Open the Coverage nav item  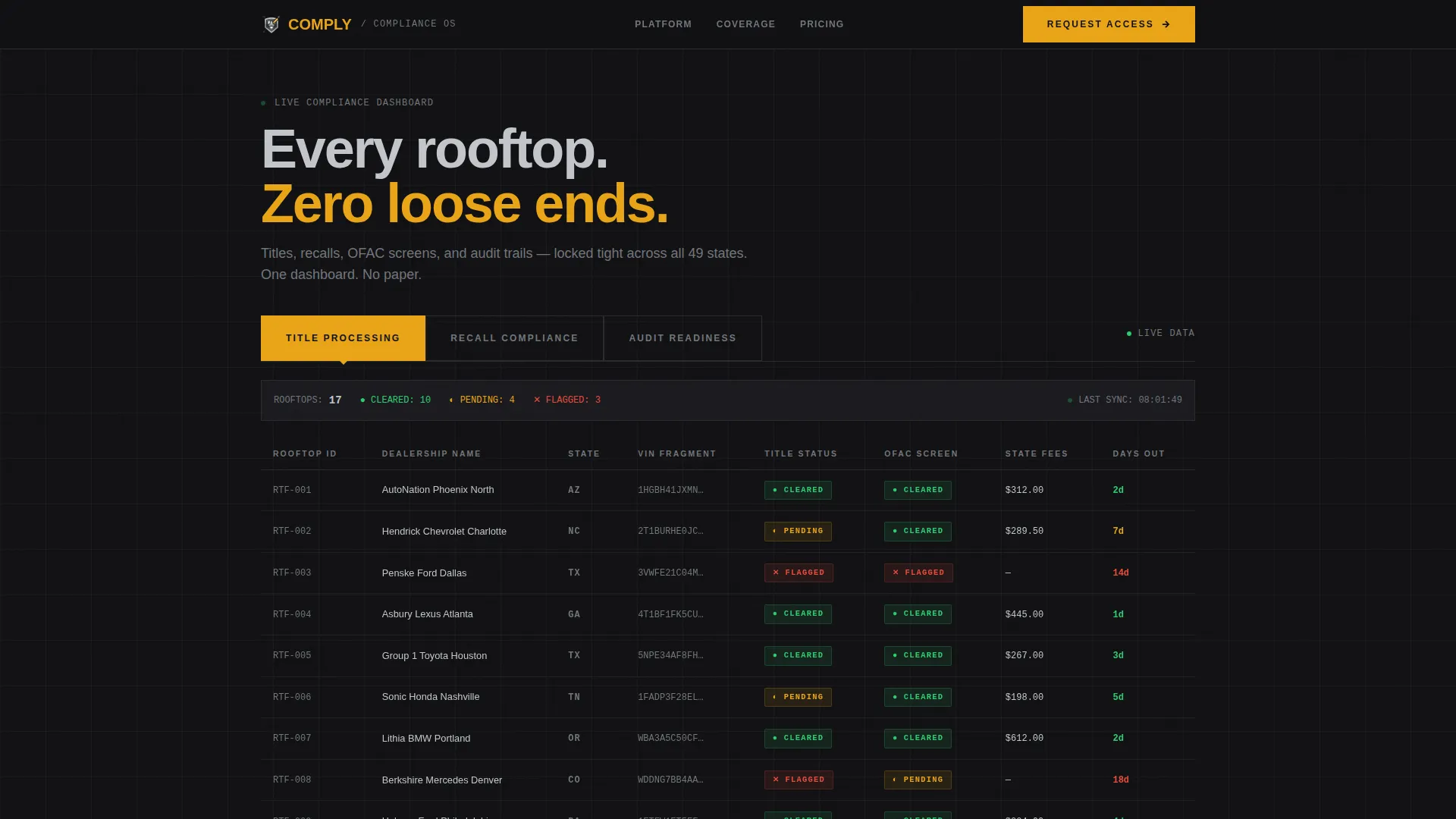pyautogui.click(x=746, y=24)
